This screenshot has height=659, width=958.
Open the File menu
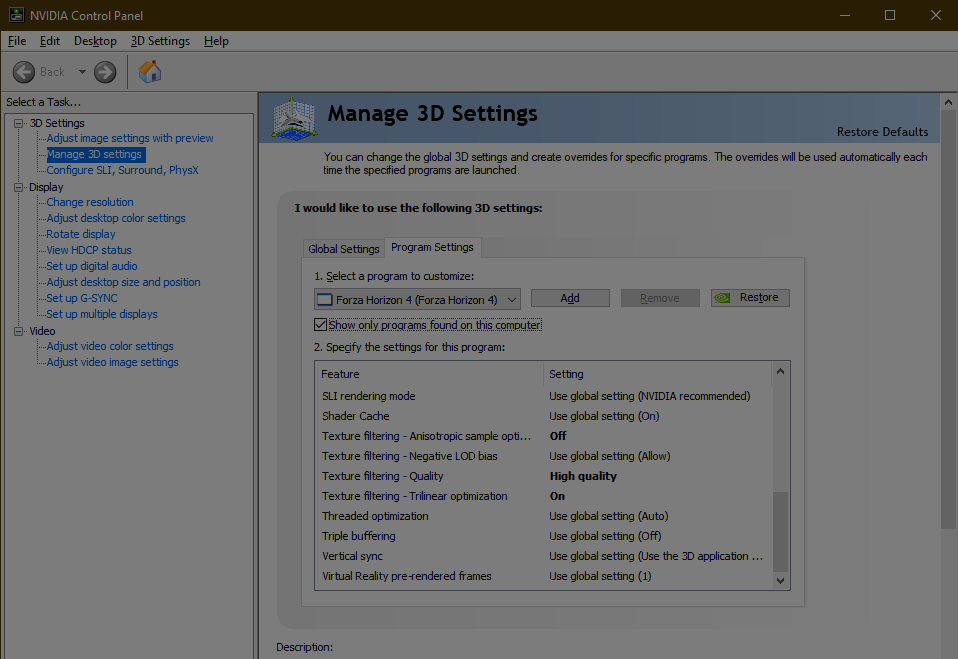[x=16, y=41]
